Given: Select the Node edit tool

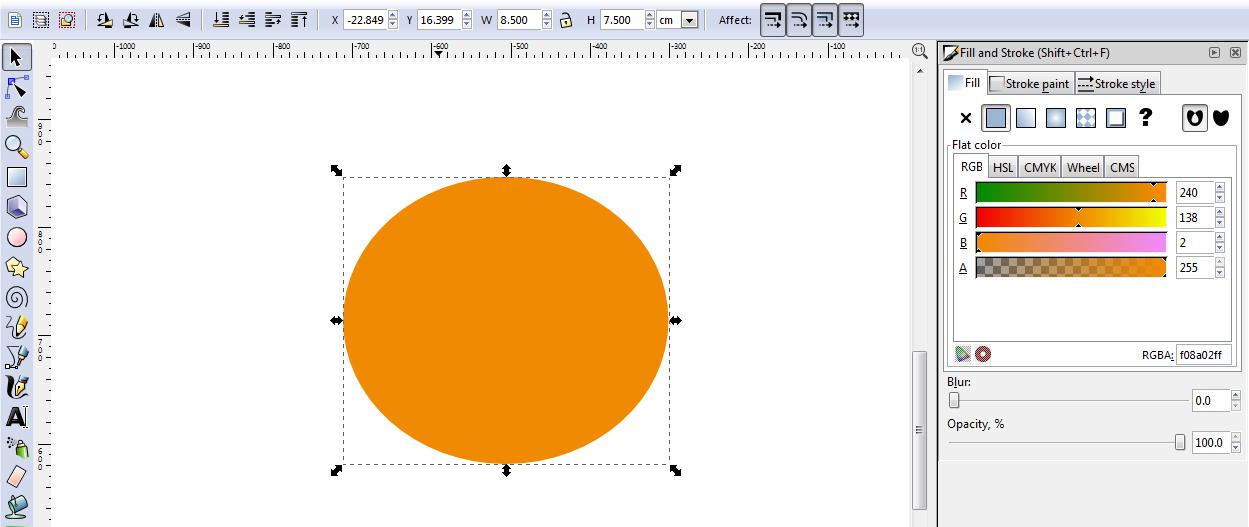Looking at the screenshot, I should (17, 87).
